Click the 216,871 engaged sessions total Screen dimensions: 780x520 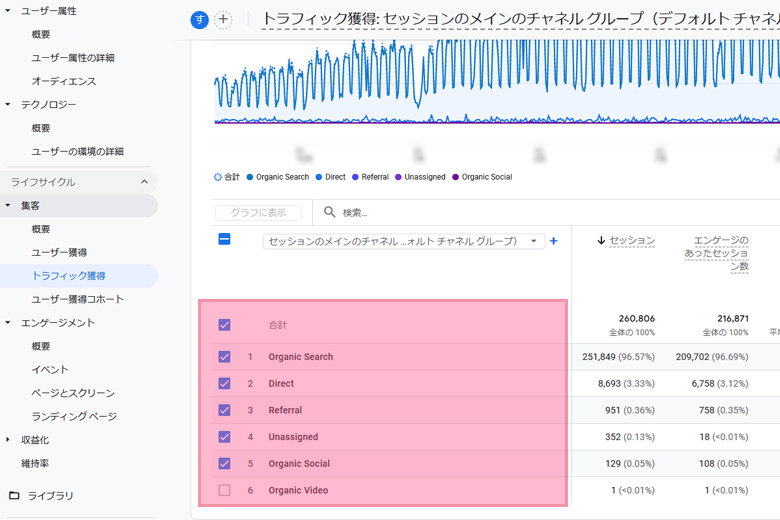pos(733,318)
